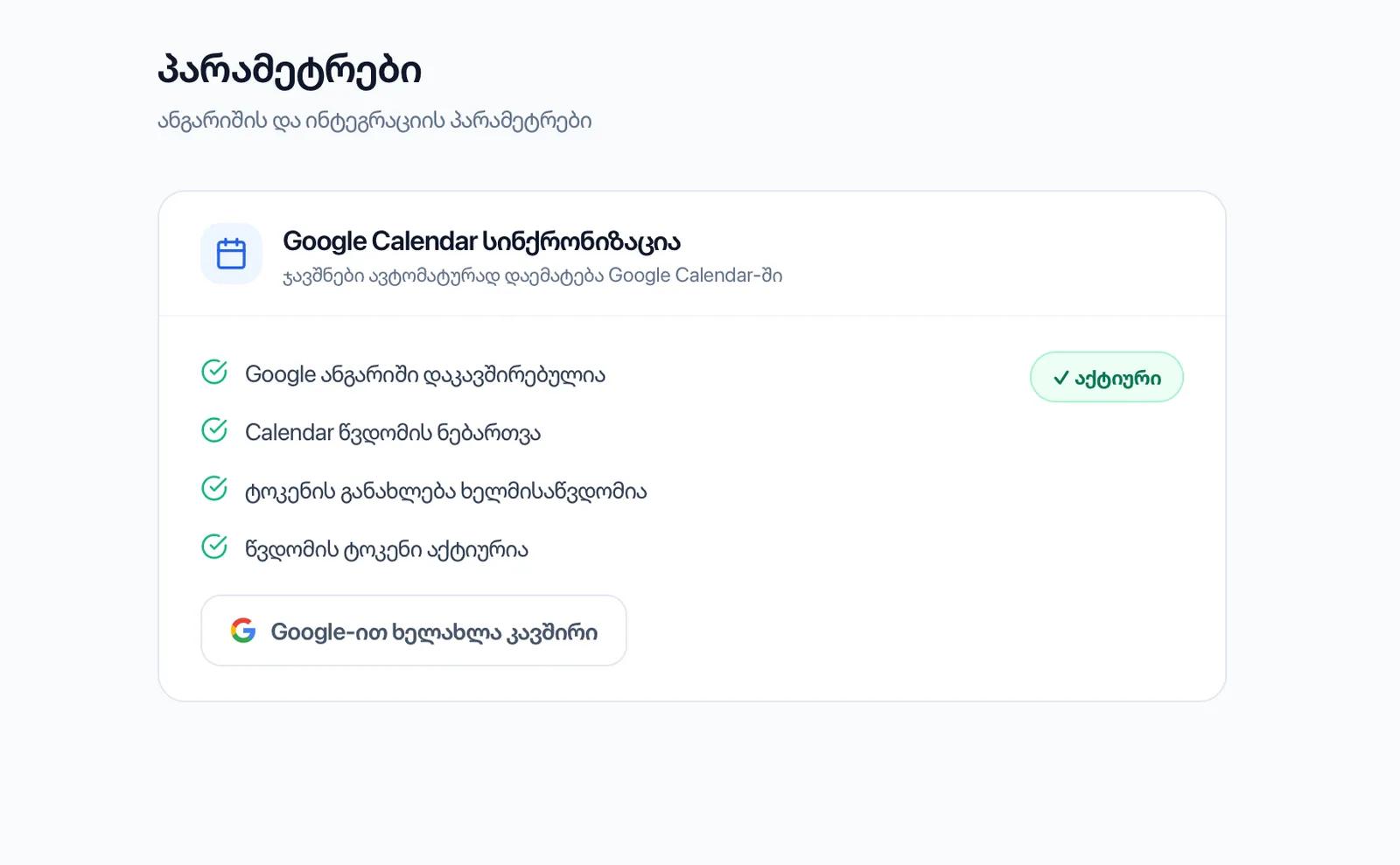Select the პარამეტრები page heading
The image size is (1400, 865).
pyautogui.click(x=290, y=69)
